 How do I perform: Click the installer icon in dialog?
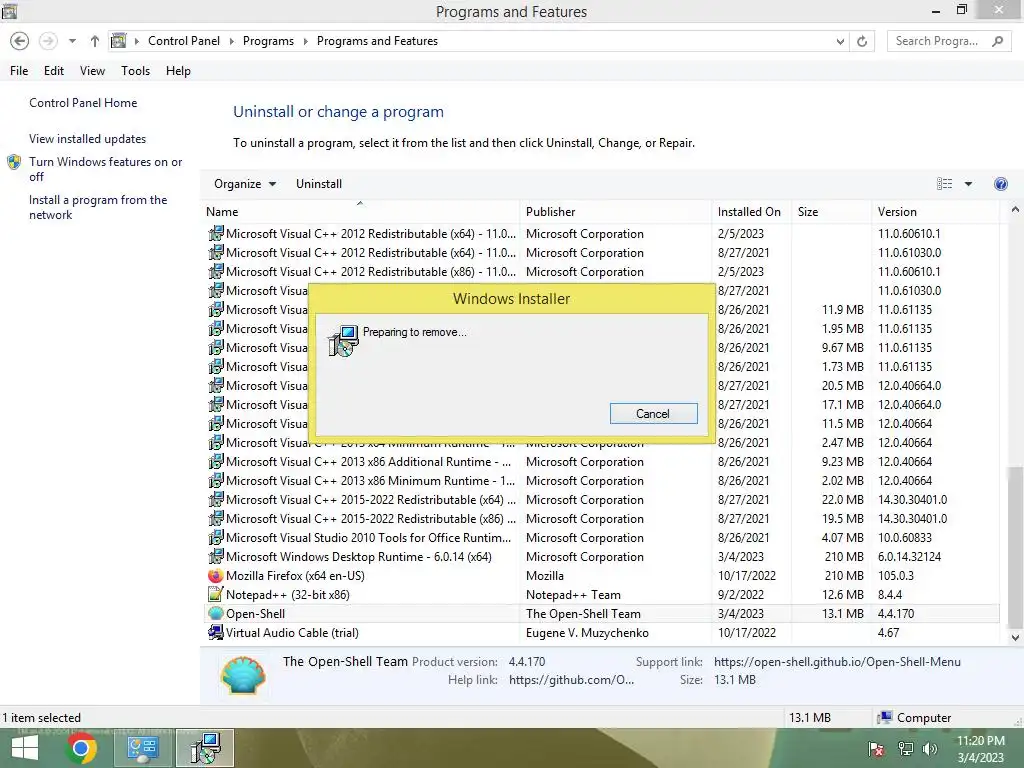(x=343, y=341)
